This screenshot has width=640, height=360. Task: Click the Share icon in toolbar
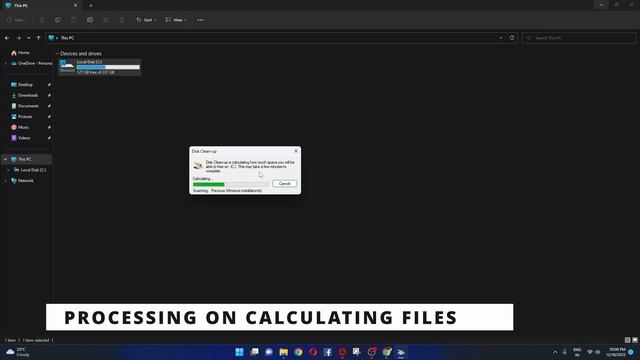coord(106,20)
